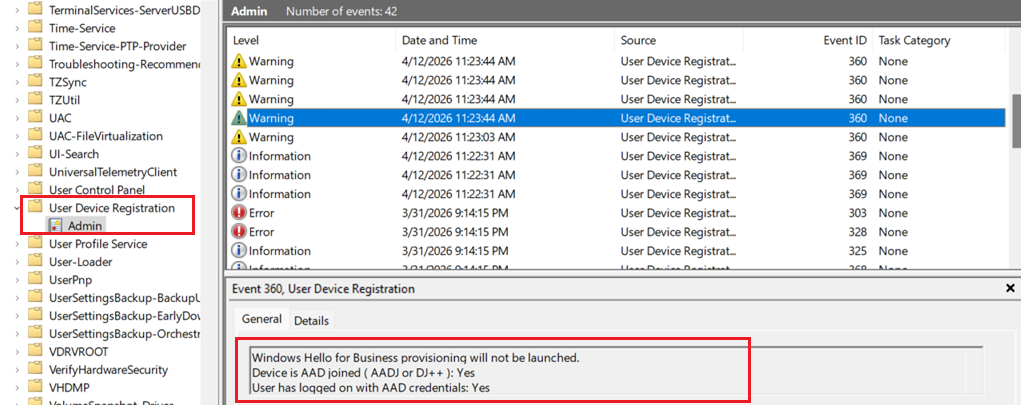This screenshot has width=1021, height=405.
Task: Collapse the User Device Registration node
Action: click(x=17, y=208)
